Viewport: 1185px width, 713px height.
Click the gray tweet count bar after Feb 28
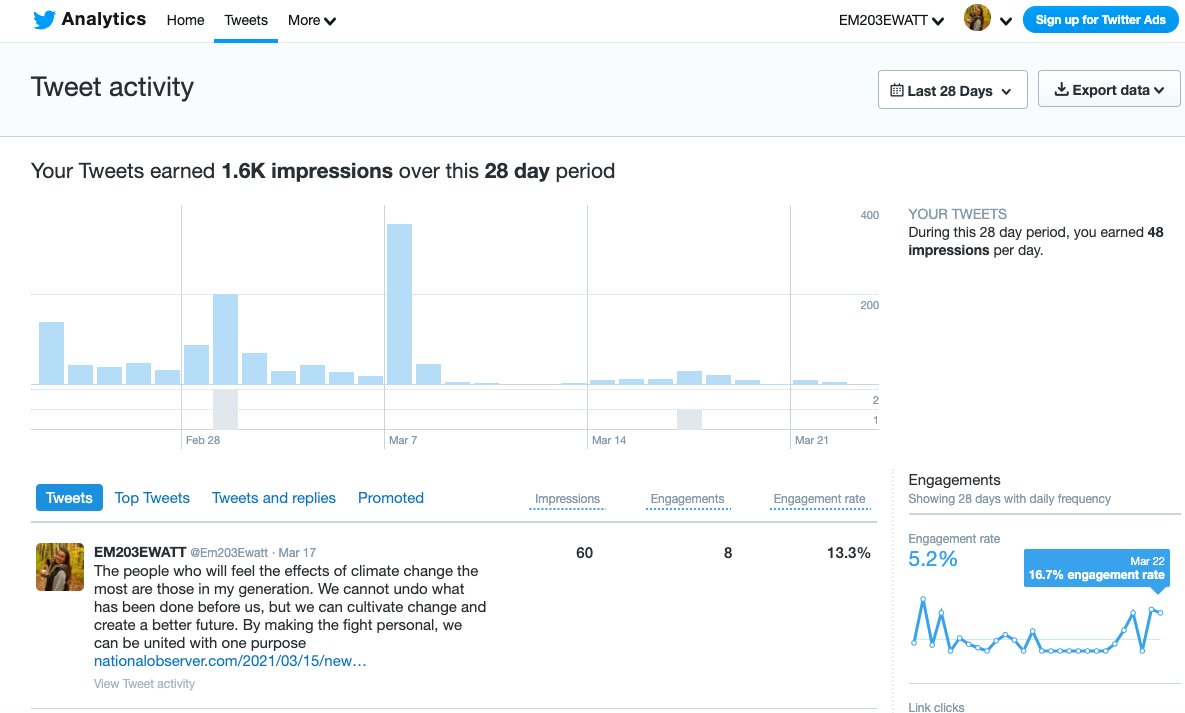225,409
